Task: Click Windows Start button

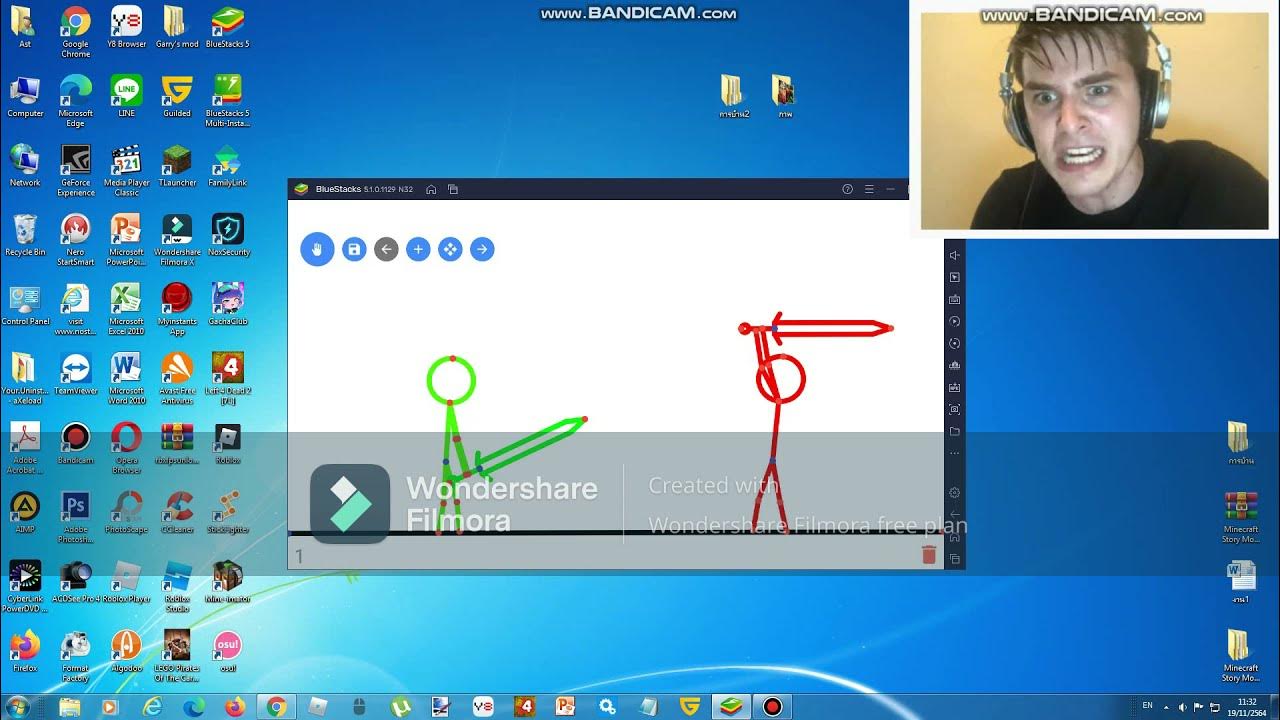Action: [17, 707]
